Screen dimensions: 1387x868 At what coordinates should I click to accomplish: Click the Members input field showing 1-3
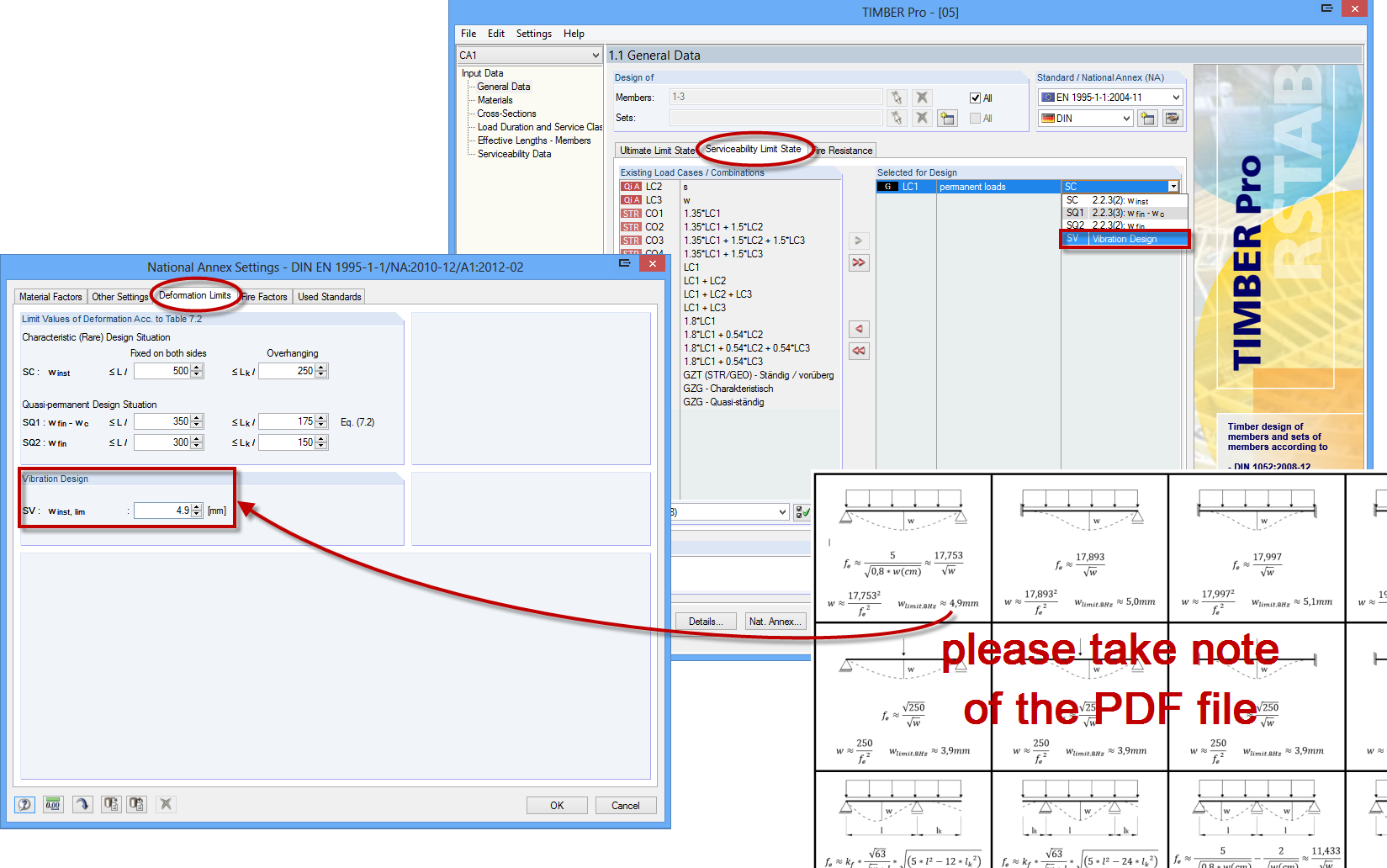[x=776, y=98]
